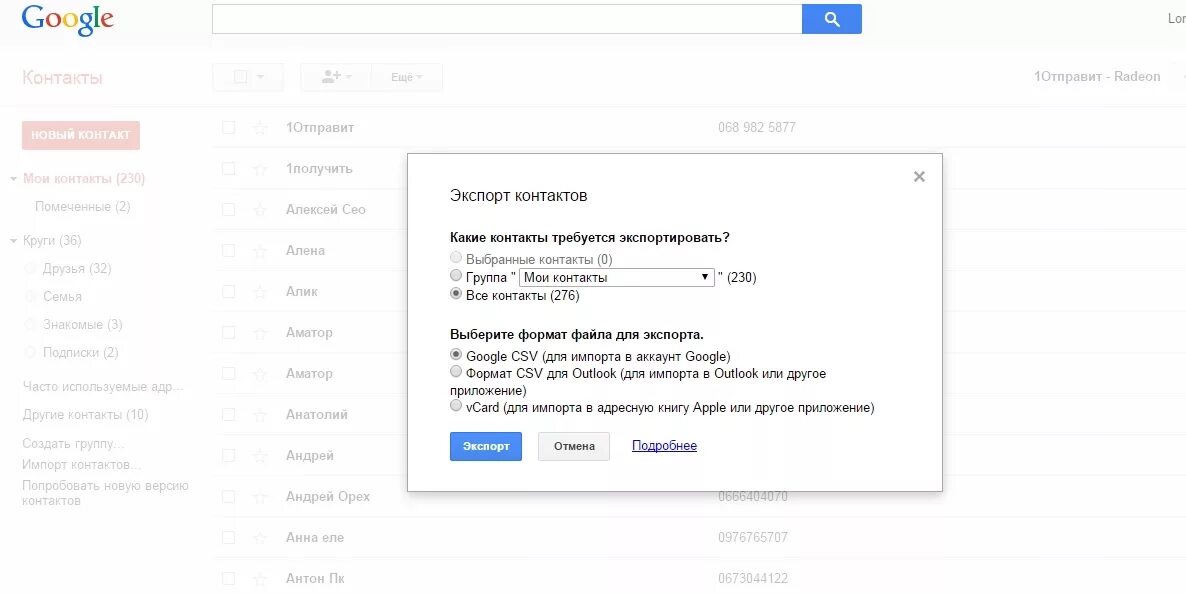Click into the Google search field
Screen dimensions: 1186x593
[507, 20]
